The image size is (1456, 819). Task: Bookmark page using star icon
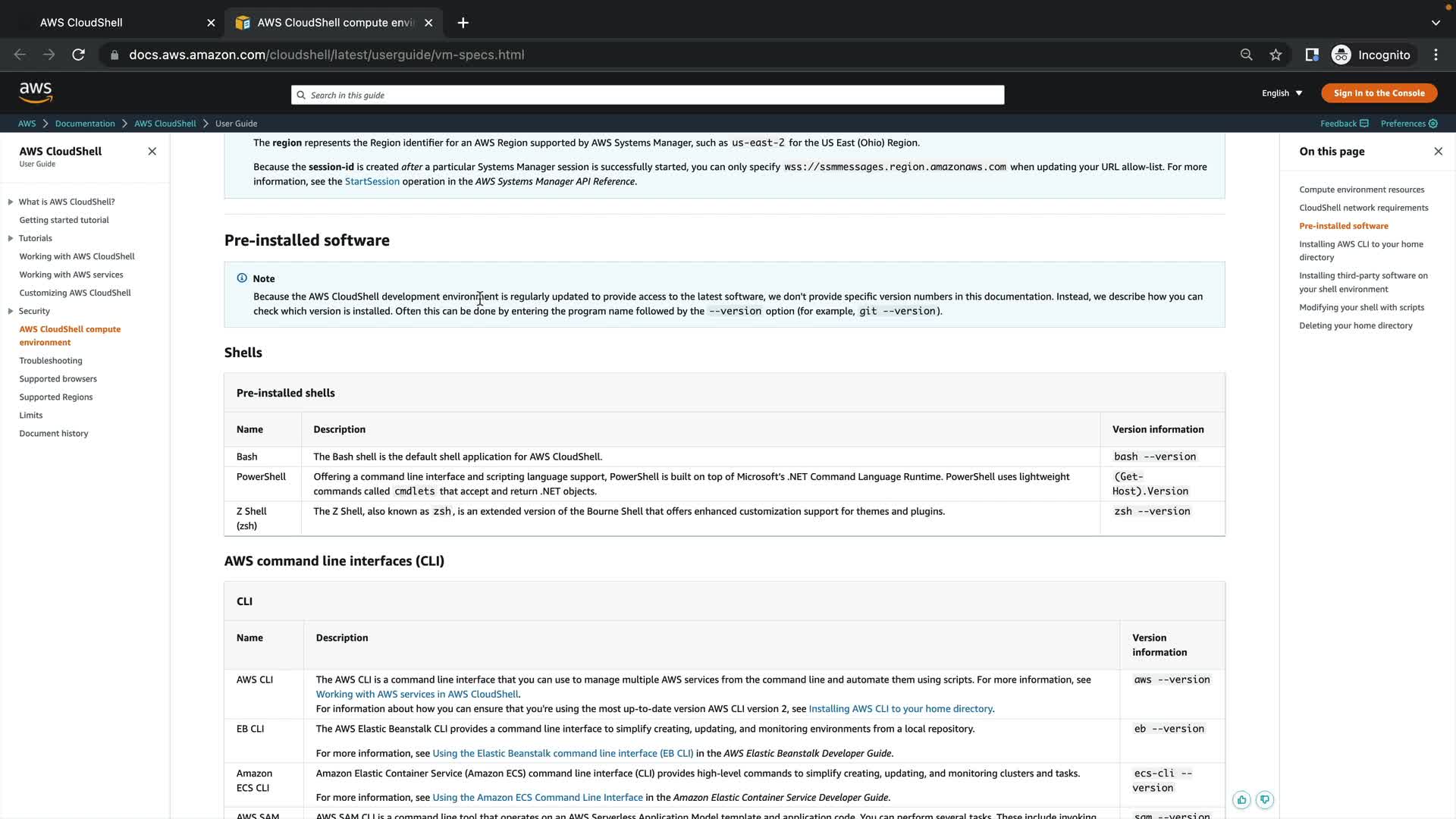click(1276, 55)
